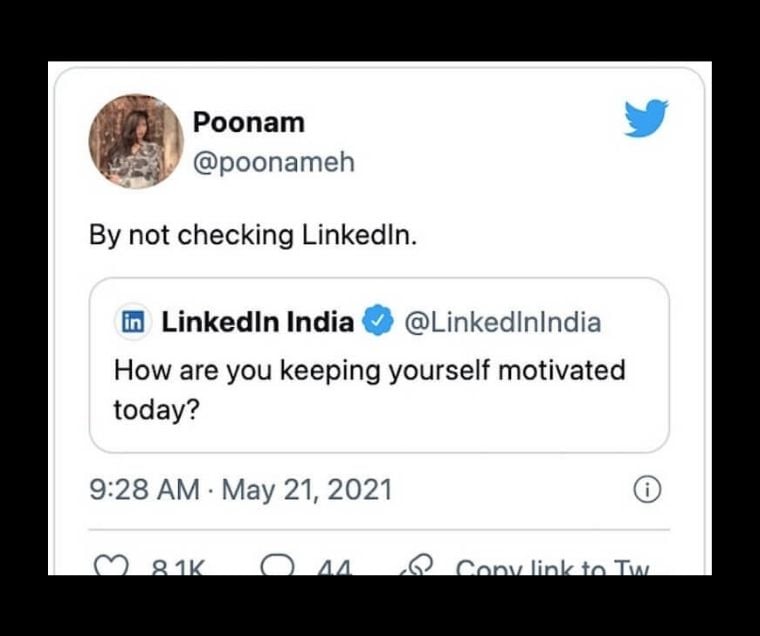This screenshot has width=760, height=636.
Task: Click the Twitter bird logo
Action: point(646,118)
